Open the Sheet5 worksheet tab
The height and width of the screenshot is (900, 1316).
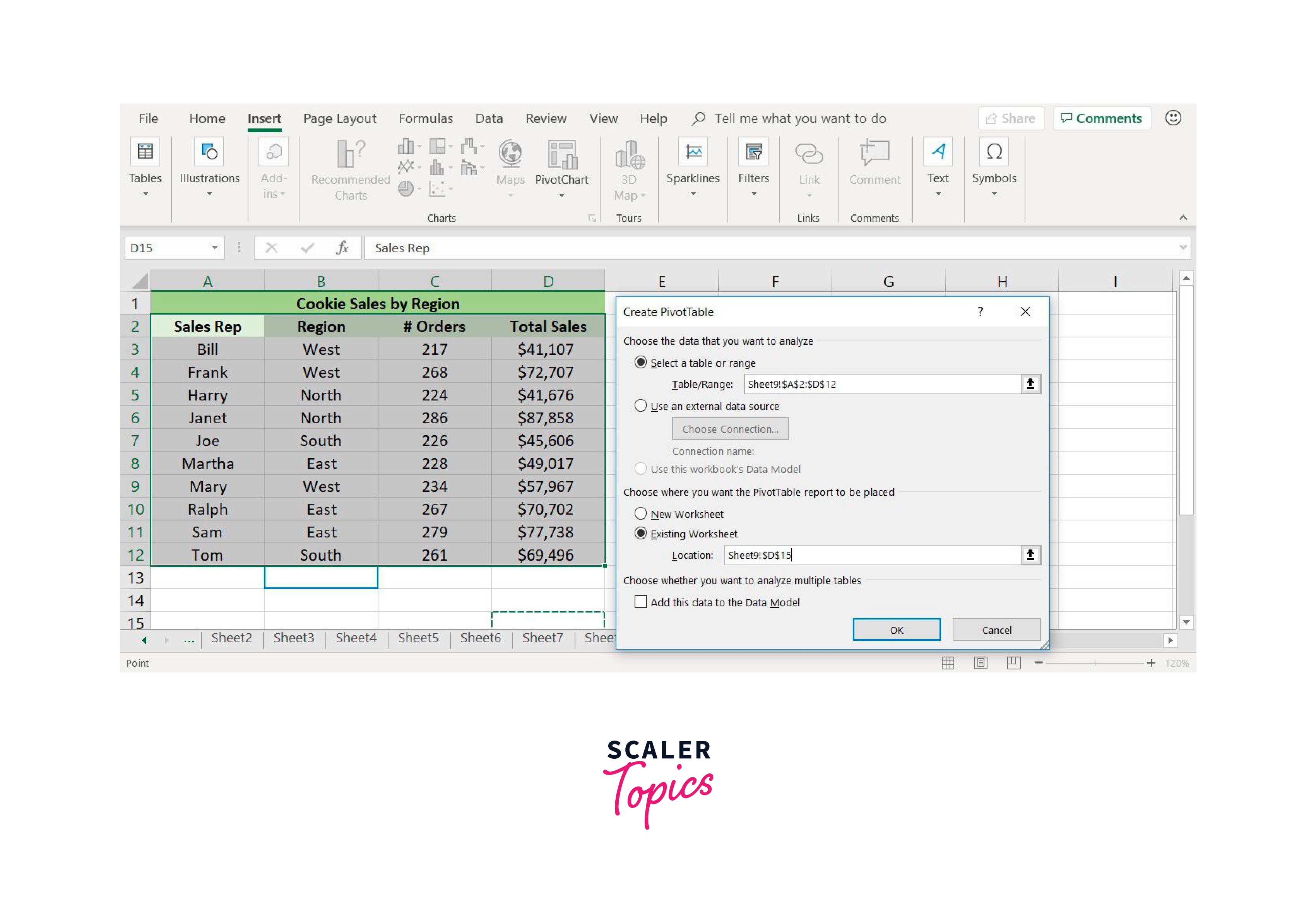[x=418, y=638]
